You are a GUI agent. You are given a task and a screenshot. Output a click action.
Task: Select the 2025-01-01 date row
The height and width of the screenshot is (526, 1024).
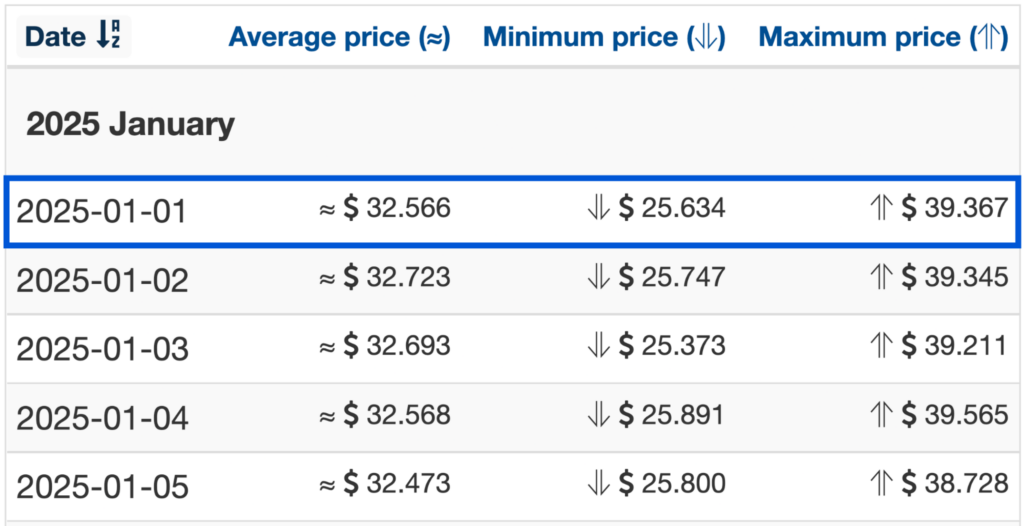point(512,212)
